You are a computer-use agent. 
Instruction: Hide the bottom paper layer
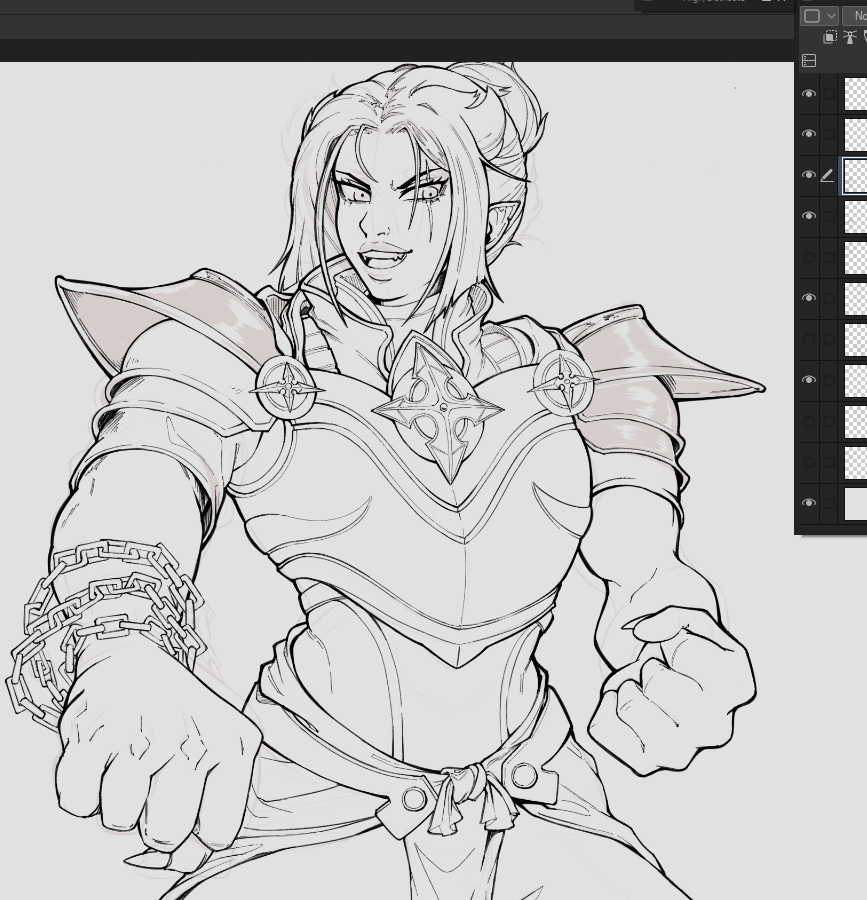tap(809, 503)
